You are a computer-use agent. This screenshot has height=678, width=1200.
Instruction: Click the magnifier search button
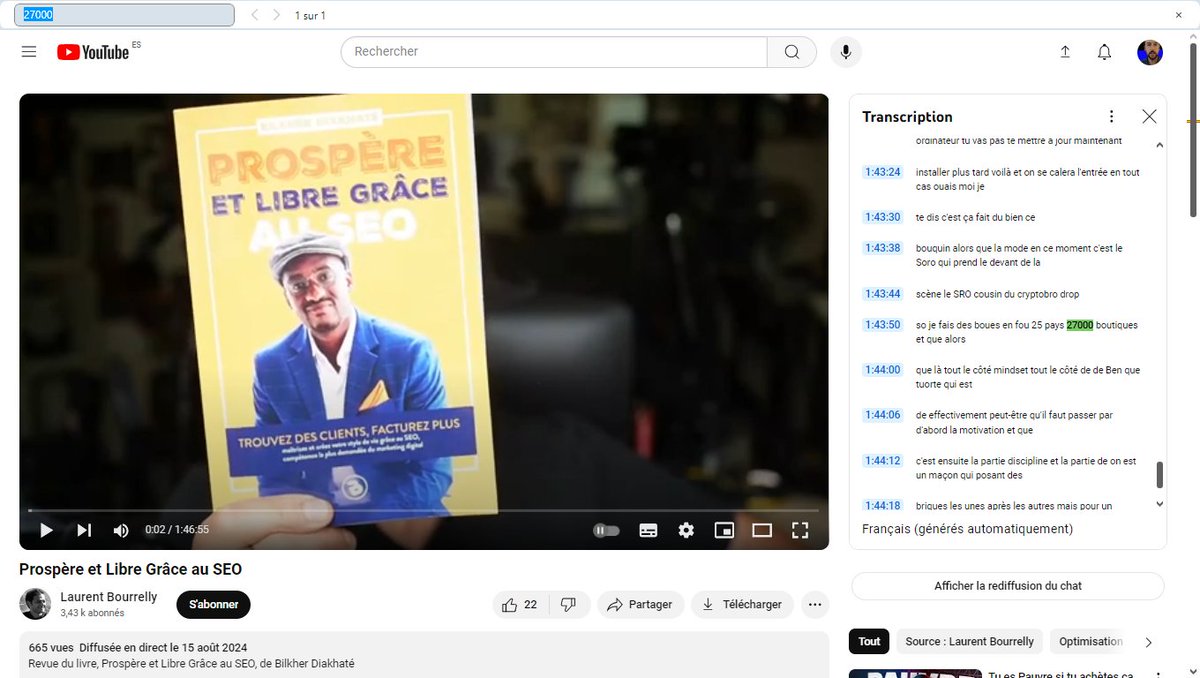pos(792,52)
